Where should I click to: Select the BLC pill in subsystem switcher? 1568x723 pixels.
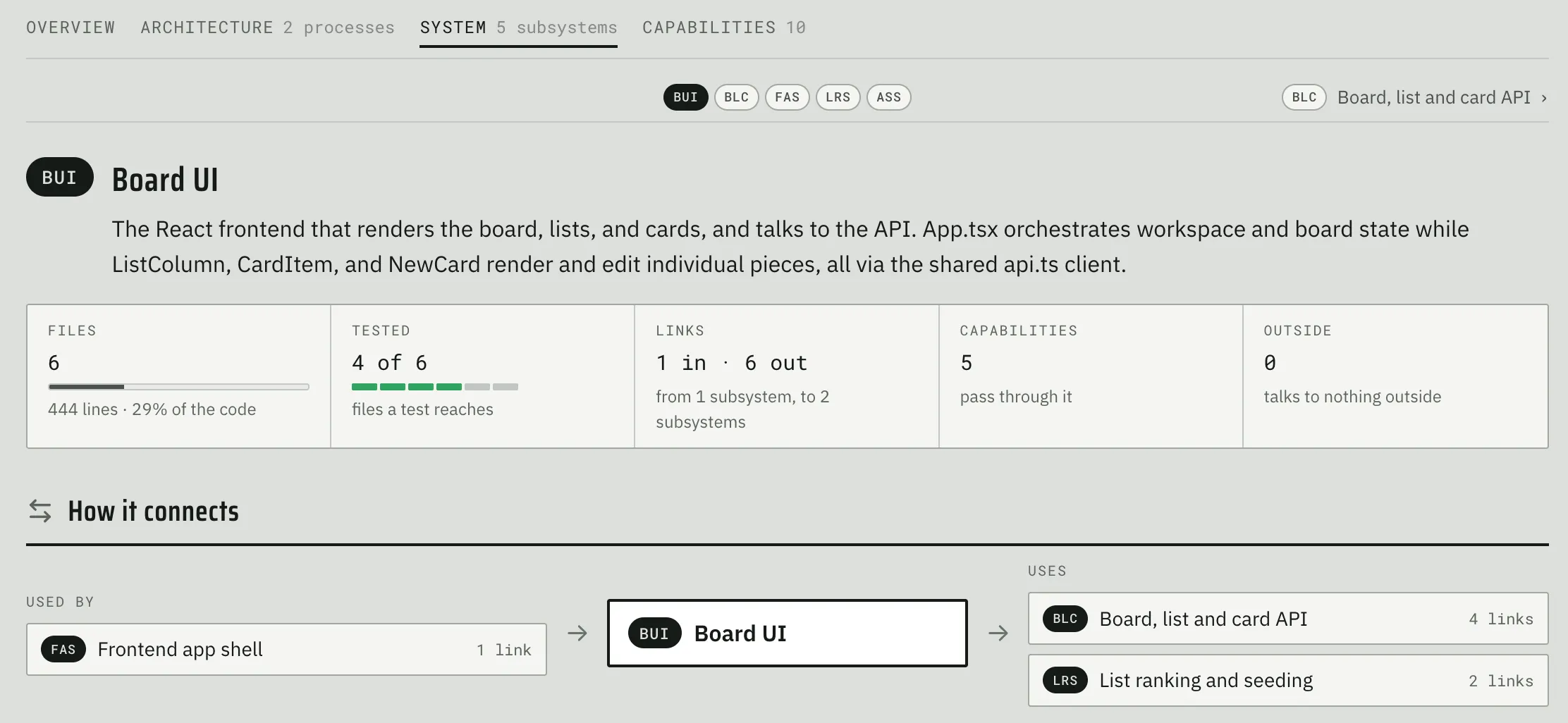736,97
